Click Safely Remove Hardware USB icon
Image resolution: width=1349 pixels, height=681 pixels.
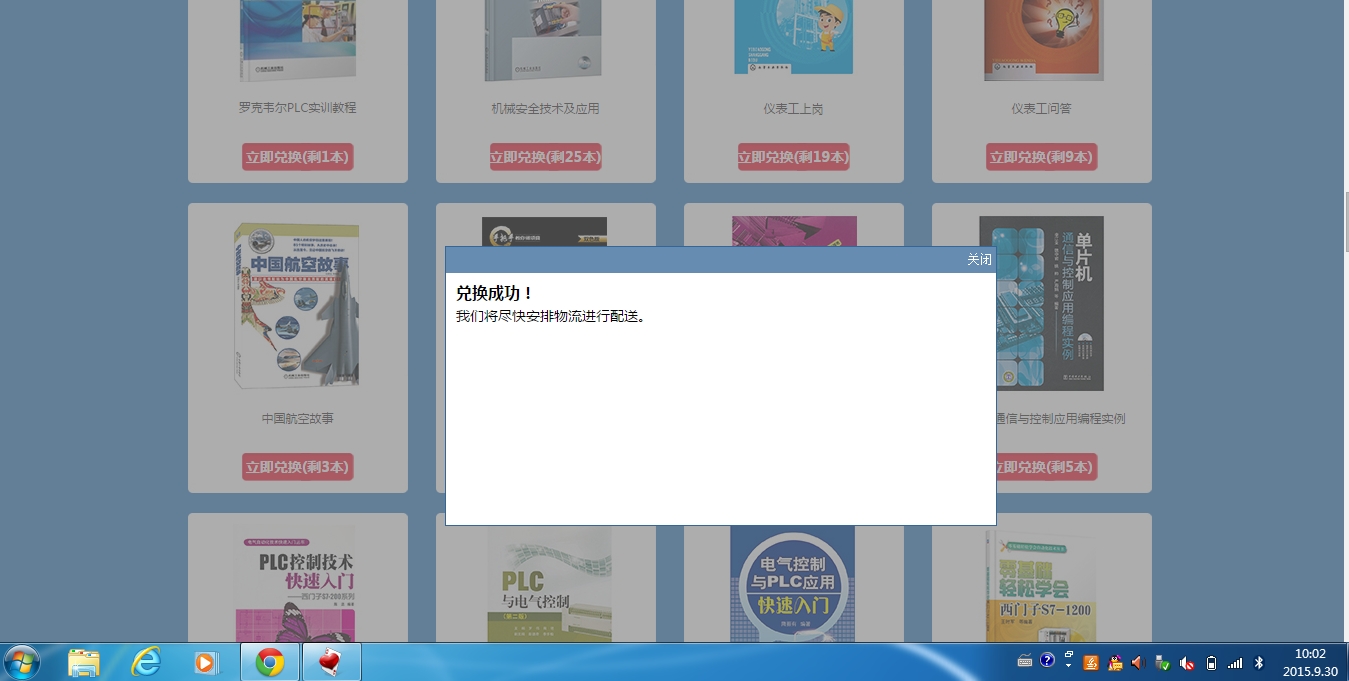[1162, 662]
